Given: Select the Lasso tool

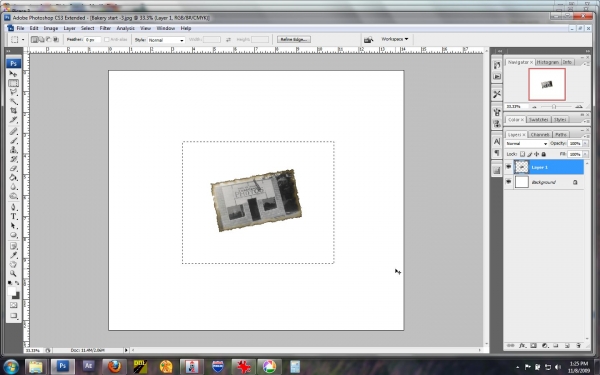Looking at the screenshot, I should (13, 92).
